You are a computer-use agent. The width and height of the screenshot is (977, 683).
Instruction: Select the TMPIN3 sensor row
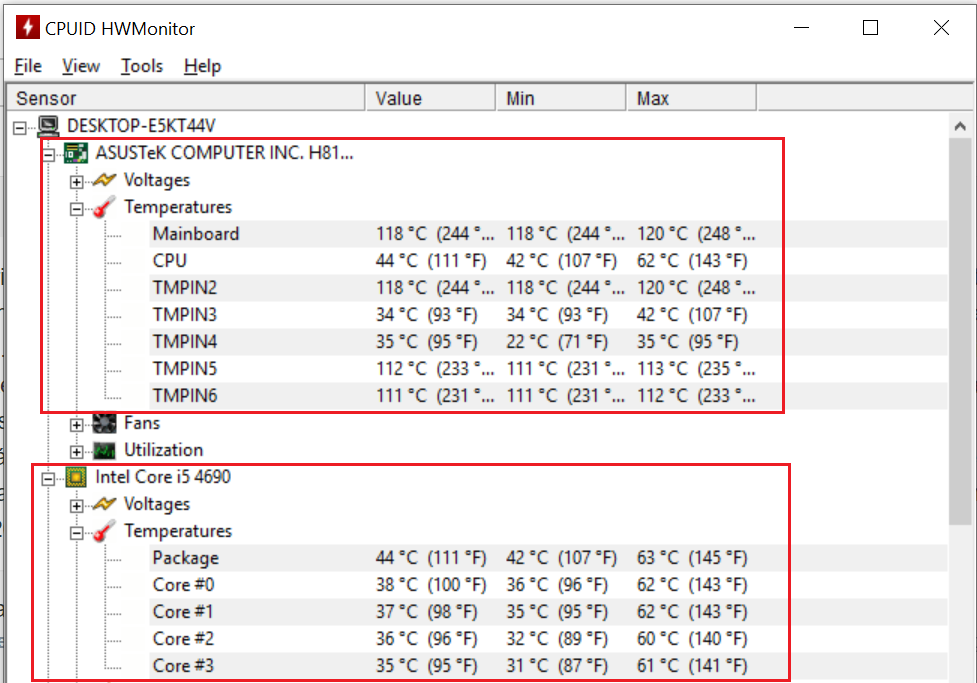click(x=548, y=315)
